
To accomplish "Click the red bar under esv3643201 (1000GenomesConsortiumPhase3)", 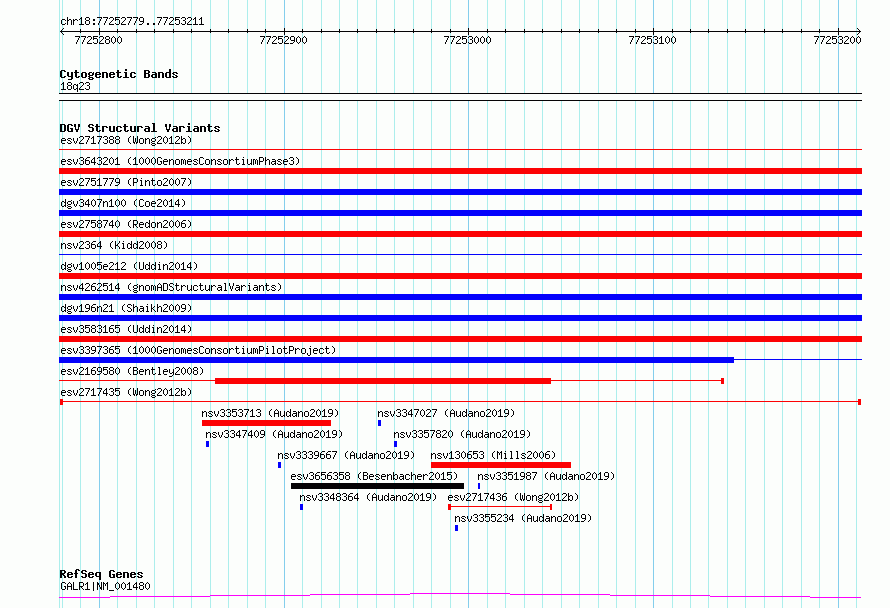I will coord(460,171).
